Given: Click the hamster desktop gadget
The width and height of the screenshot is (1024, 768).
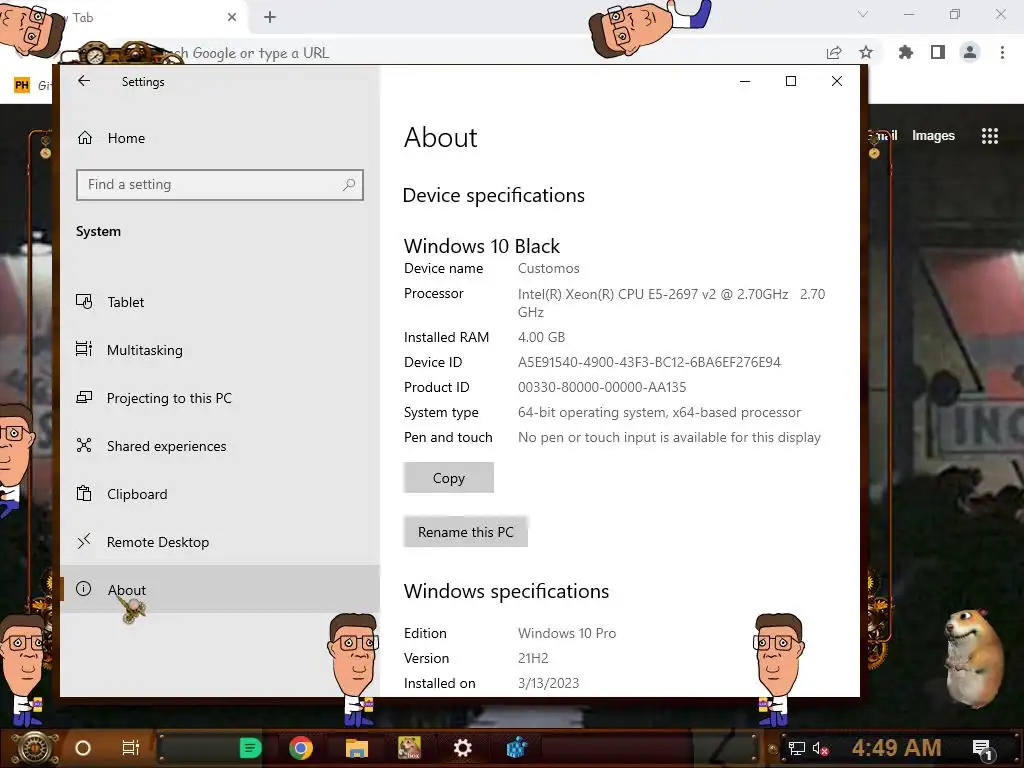Looking at the screenshot, I should tap(973, 658).
